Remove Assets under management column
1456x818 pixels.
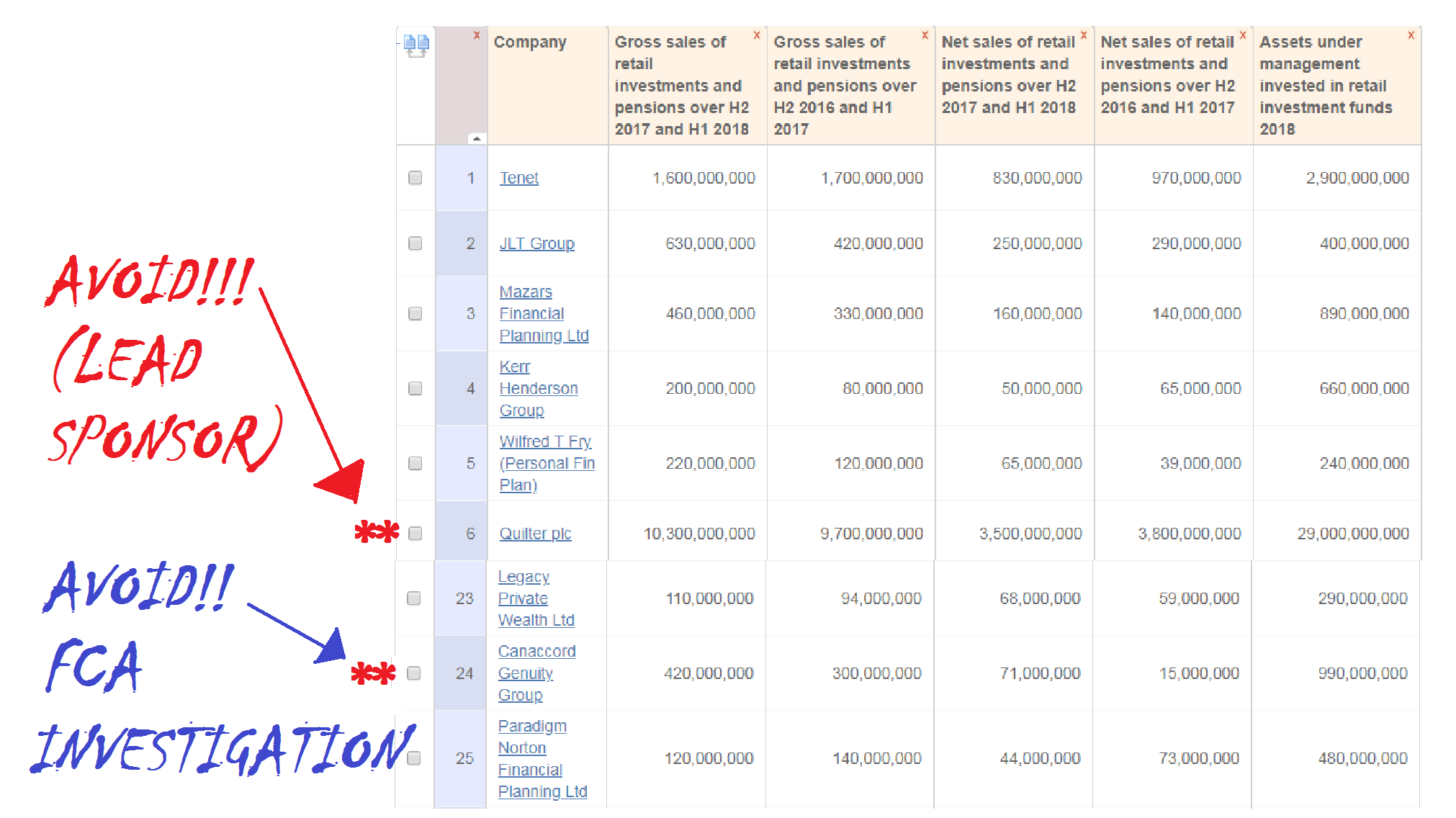coord(1411,35)
